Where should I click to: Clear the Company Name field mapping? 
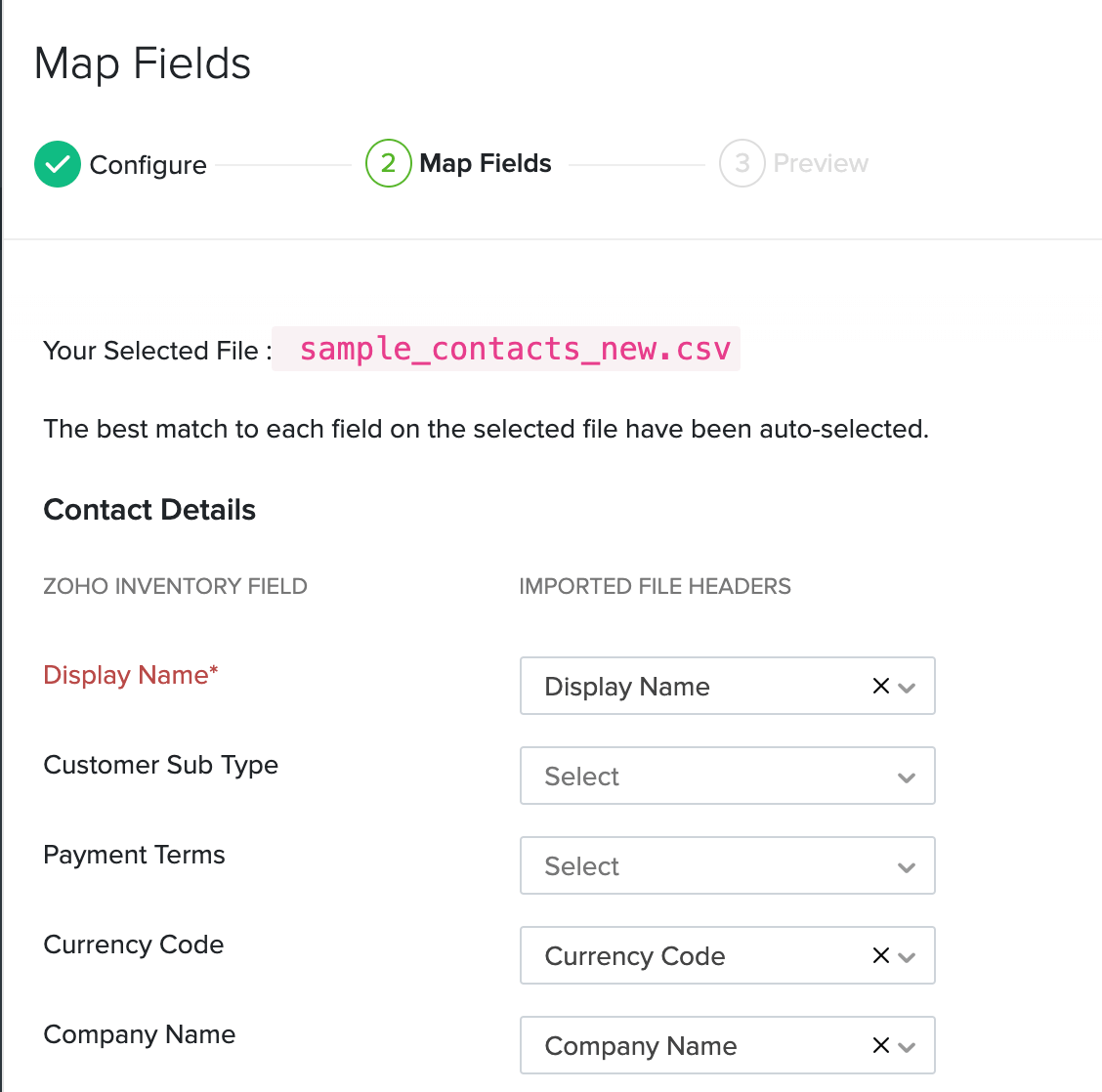879,1045
